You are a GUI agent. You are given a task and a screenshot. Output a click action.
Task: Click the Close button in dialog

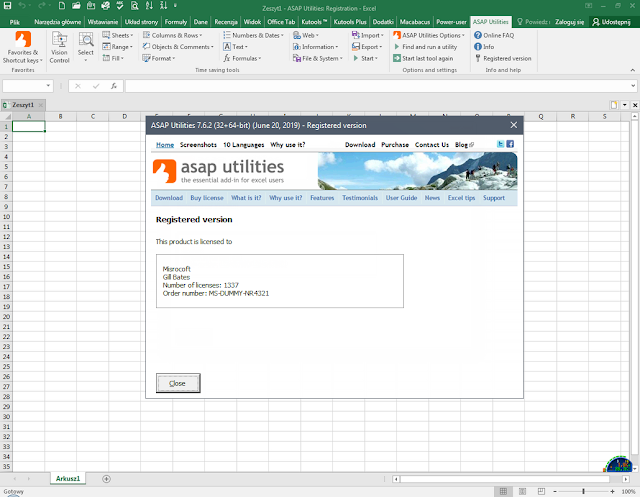pyautogui.click(x=178, y=383)
